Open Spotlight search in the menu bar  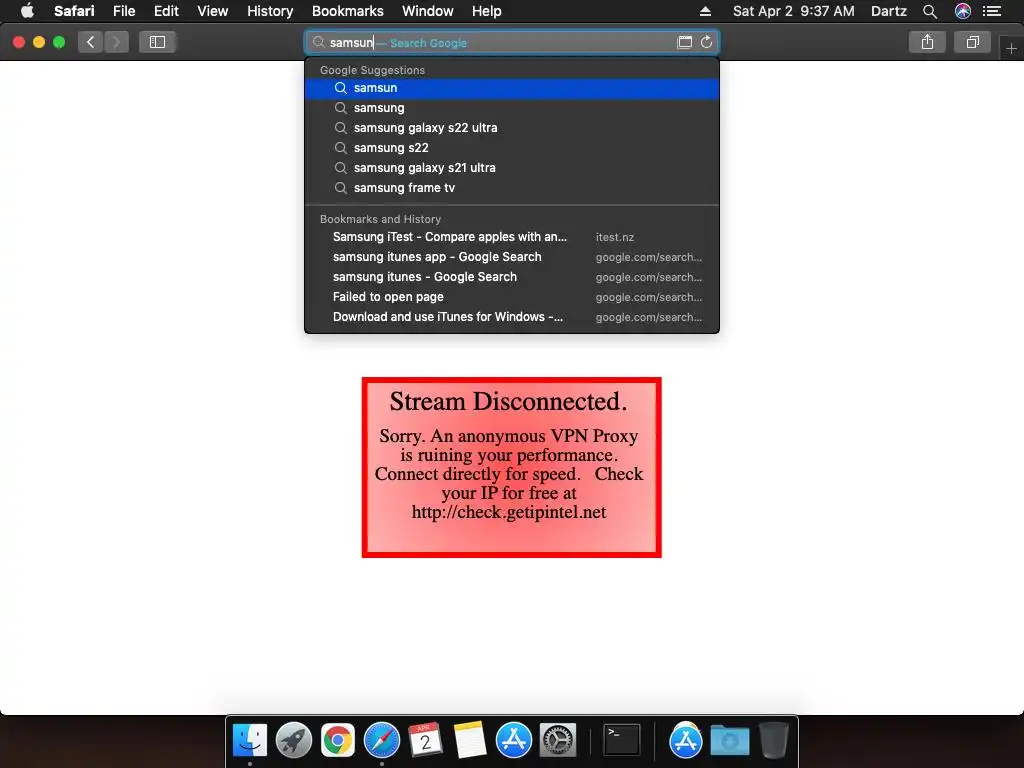pos(930,11)
